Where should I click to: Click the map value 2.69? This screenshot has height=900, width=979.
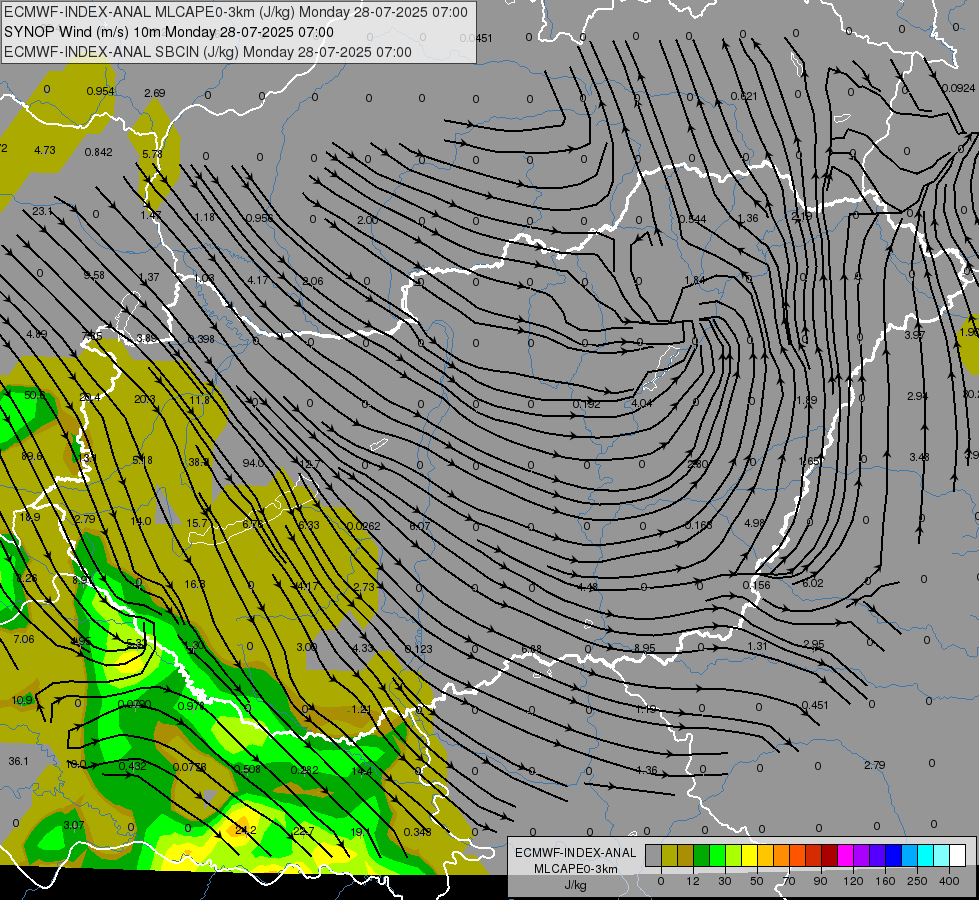coord(154,93)
